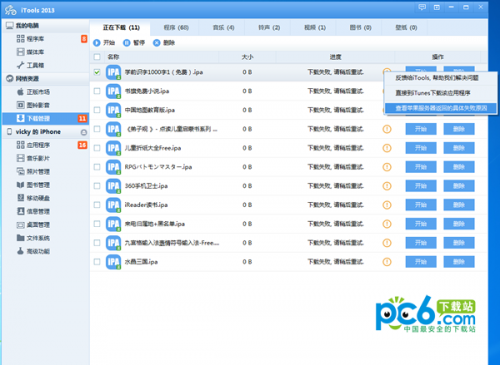
Task: Open 桌面管理 desktop management item
Action: [x=33, y=225]
